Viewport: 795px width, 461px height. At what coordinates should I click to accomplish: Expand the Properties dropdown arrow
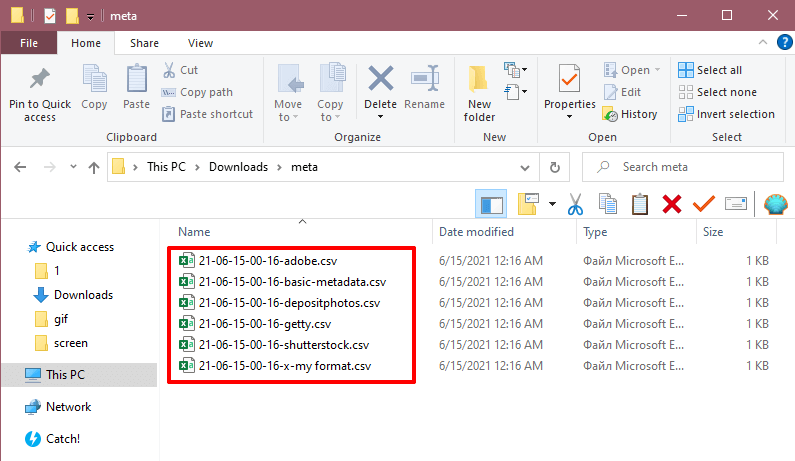coord(569,117)
